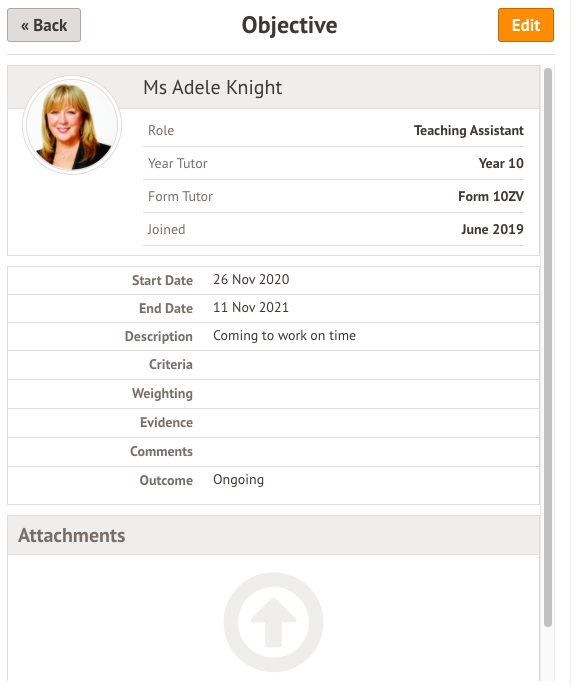Click the Year Tutor value Year 10
The width and height of the screenshot is (571, 686).
click(x=501, y=163)
